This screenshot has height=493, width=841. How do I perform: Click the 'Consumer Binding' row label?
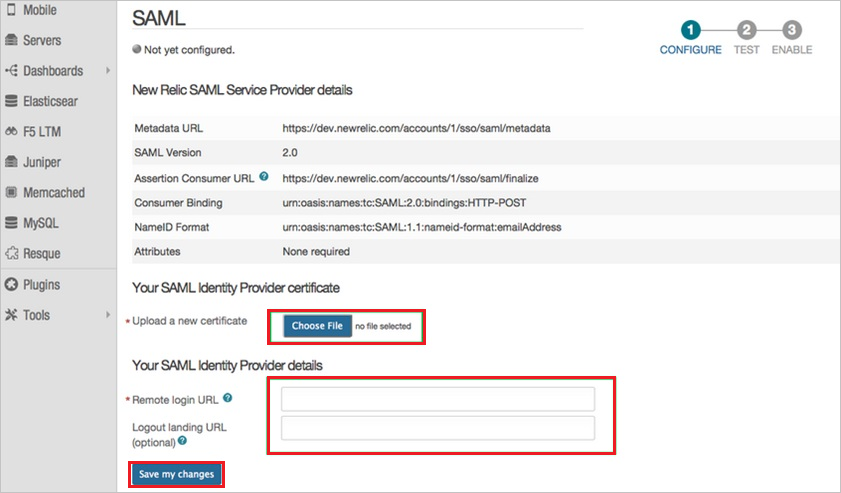click(178, 203)
